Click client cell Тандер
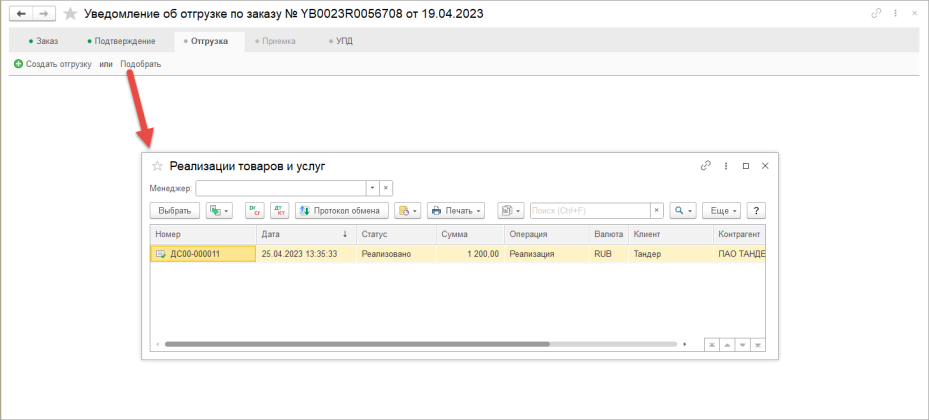The width and height of the screenshot is (929, 420). [671, 254]
